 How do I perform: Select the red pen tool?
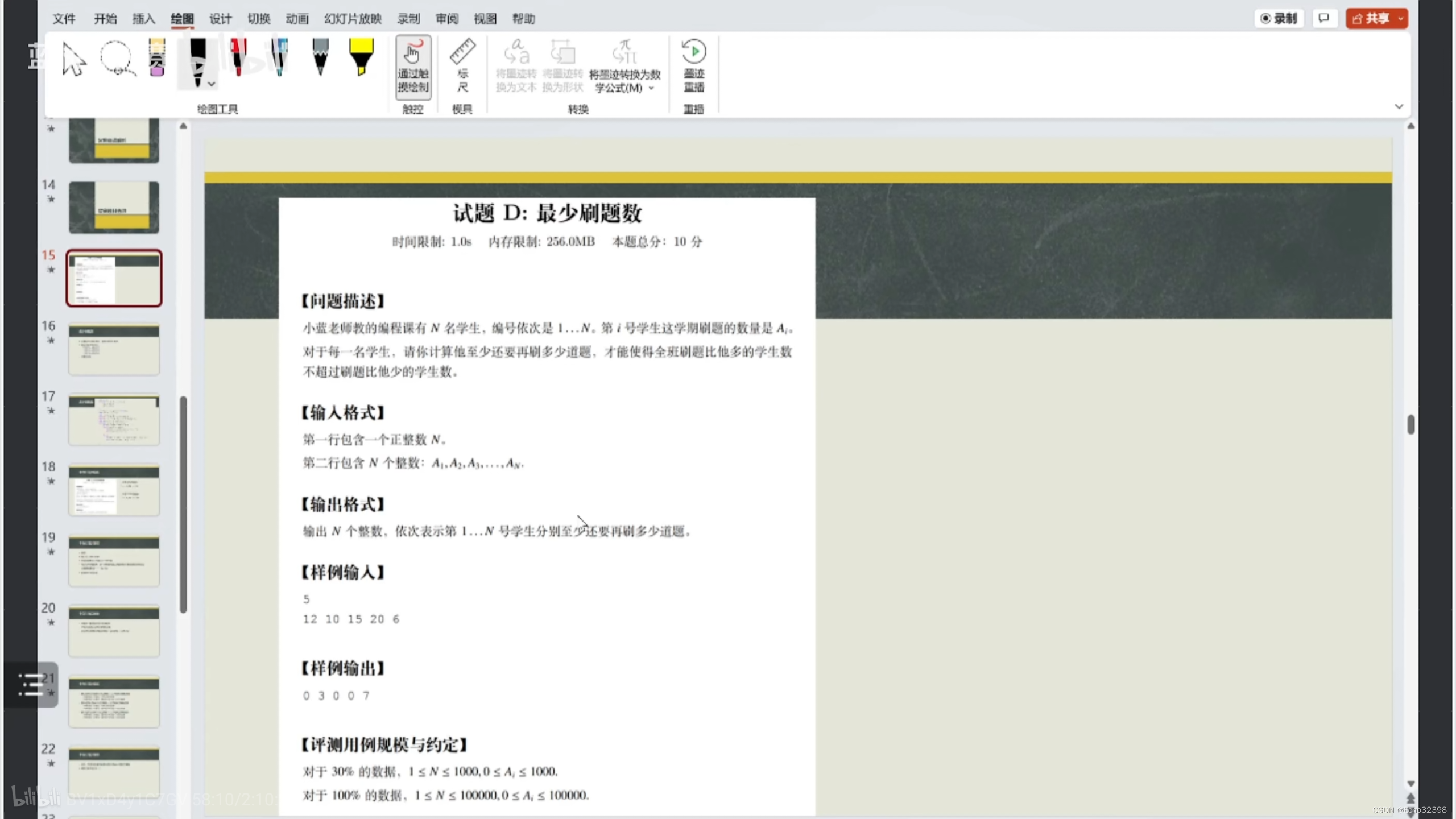[238, 57]
